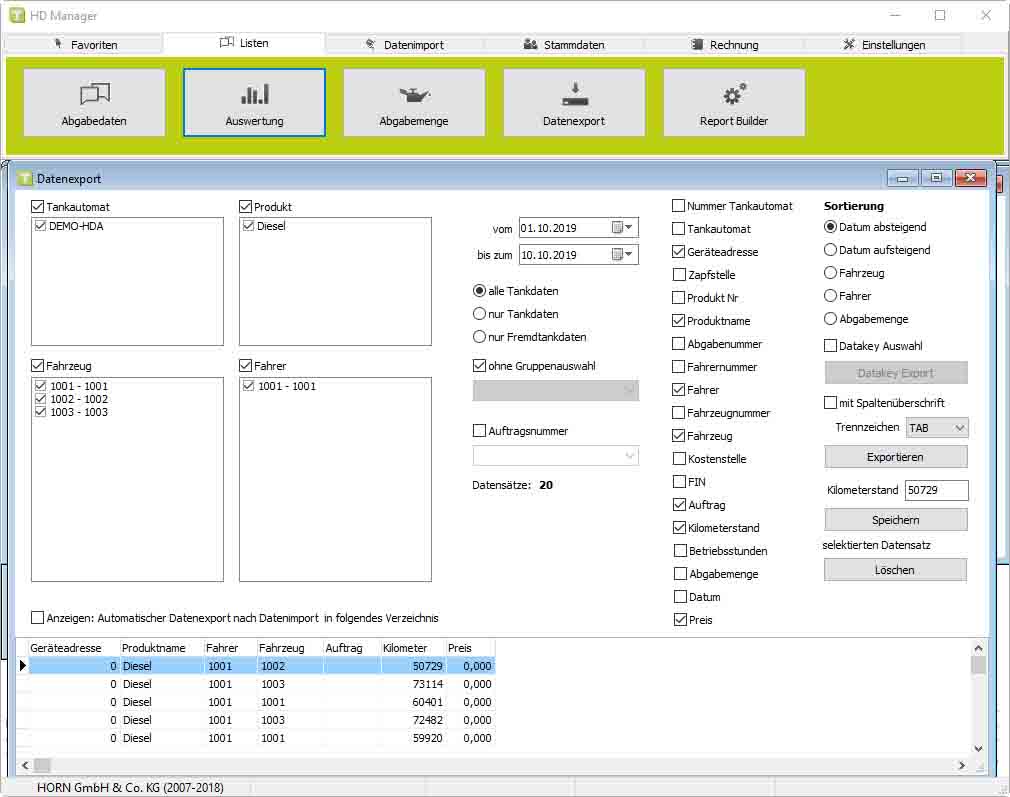The height and width of the screenshot is (797, 1010).
Task: Expand the 'vom' date dropdown arrow
Action: 630,228
